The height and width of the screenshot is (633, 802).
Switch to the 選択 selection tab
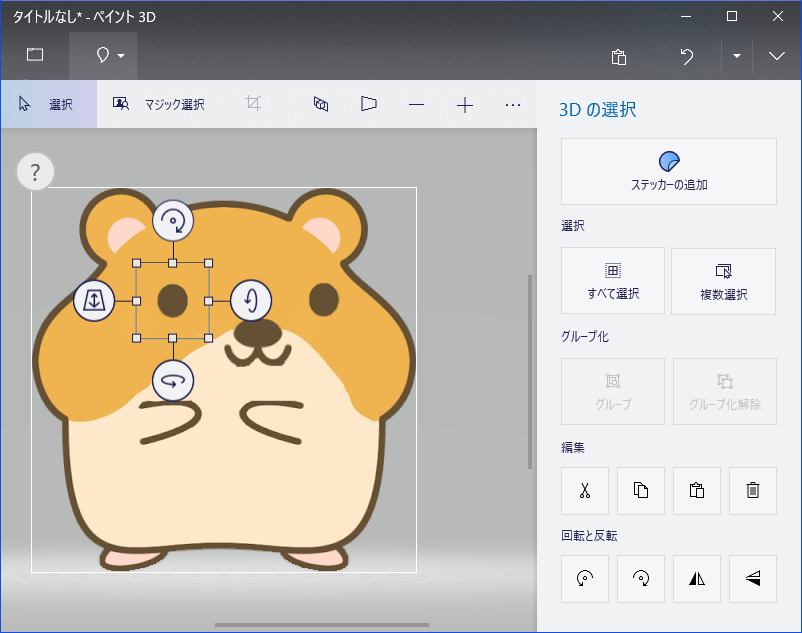(48, 103)
